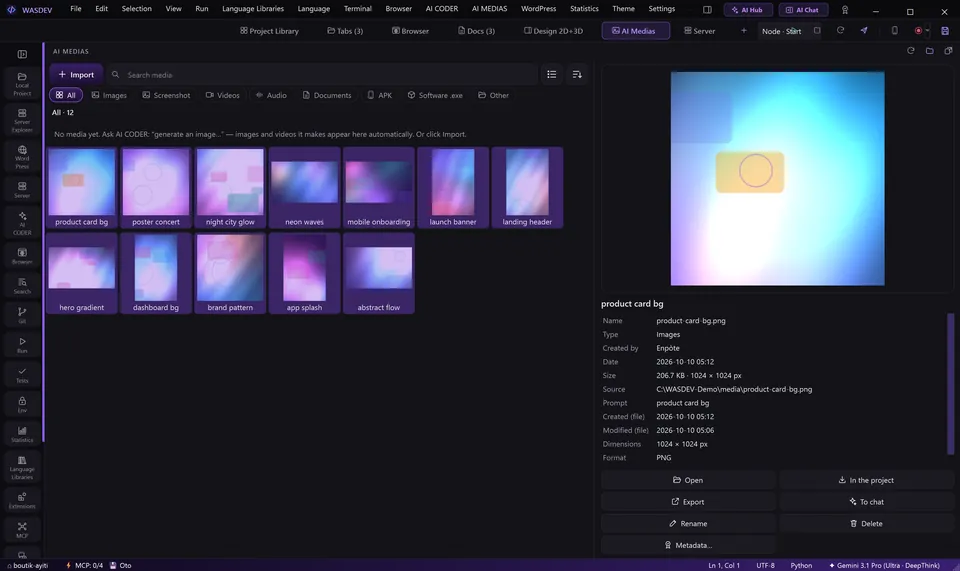Viewport: 960px width, 571px height.
Task: Click the AI Chat button
Action: pyautogui.click(x=803, y=10)
